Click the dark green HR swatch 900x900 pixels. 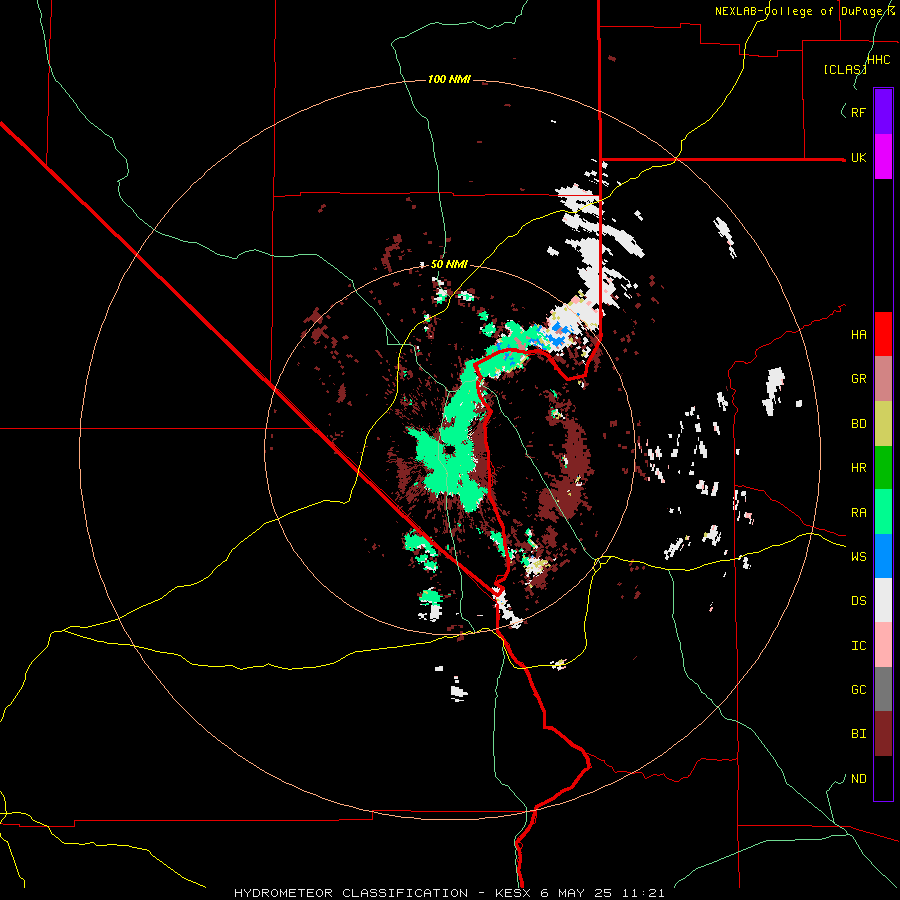[883, 468]
